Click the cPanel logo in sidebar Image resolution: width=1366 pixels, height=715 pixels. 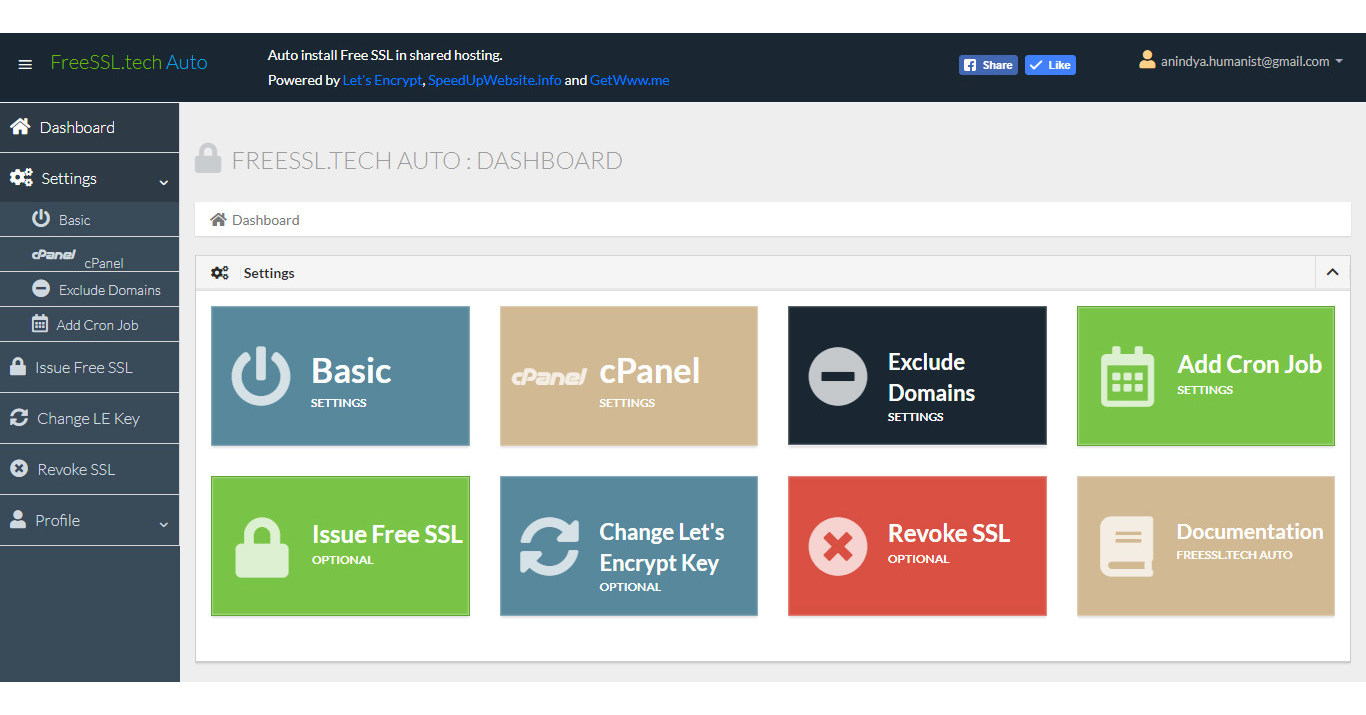pyautogui.click(x=54, y=255)
